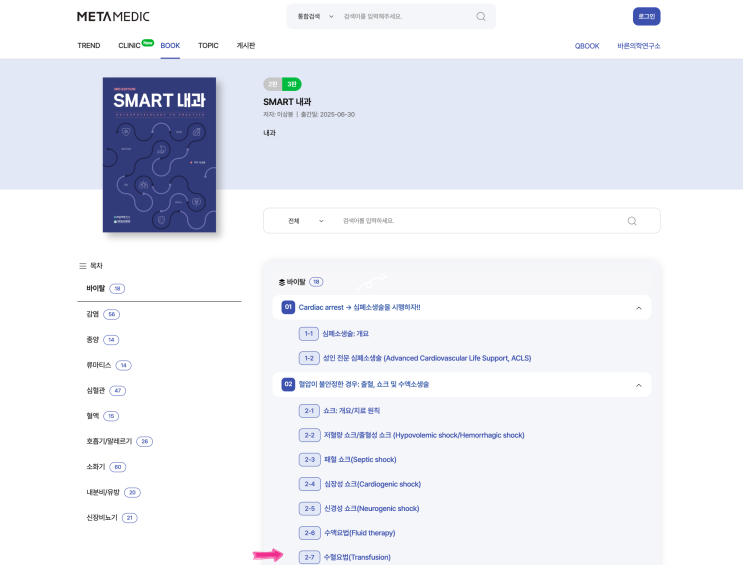Open the TOPIC tab

point(208,46)
